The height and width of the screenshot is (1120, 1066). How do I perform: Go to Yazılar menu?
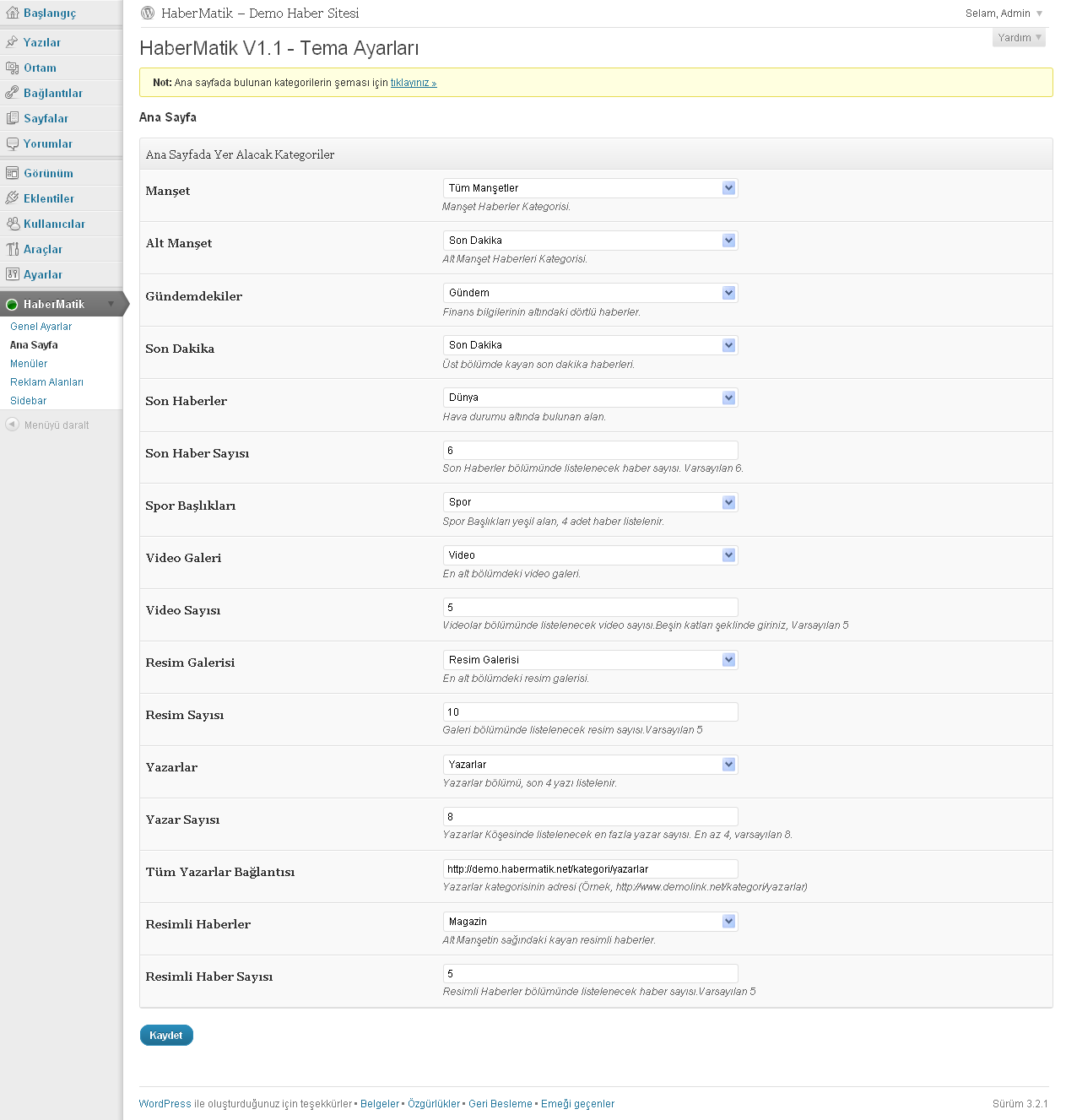(x=42, y=42)
